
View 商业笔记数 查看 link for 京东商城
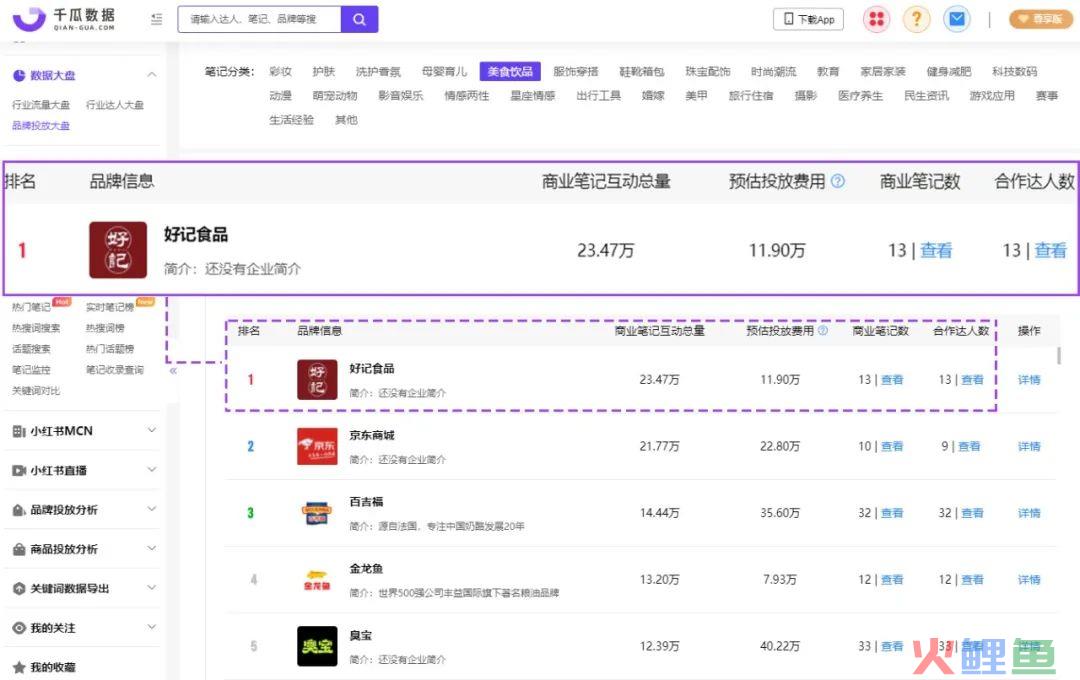pos(892,446)
